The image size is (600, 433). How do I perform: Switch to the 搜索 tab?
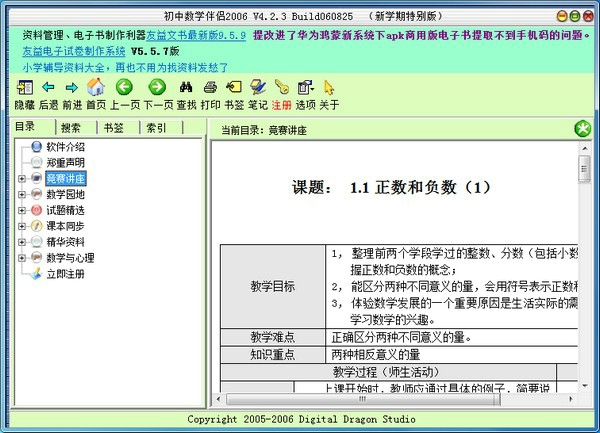[71, 128]
